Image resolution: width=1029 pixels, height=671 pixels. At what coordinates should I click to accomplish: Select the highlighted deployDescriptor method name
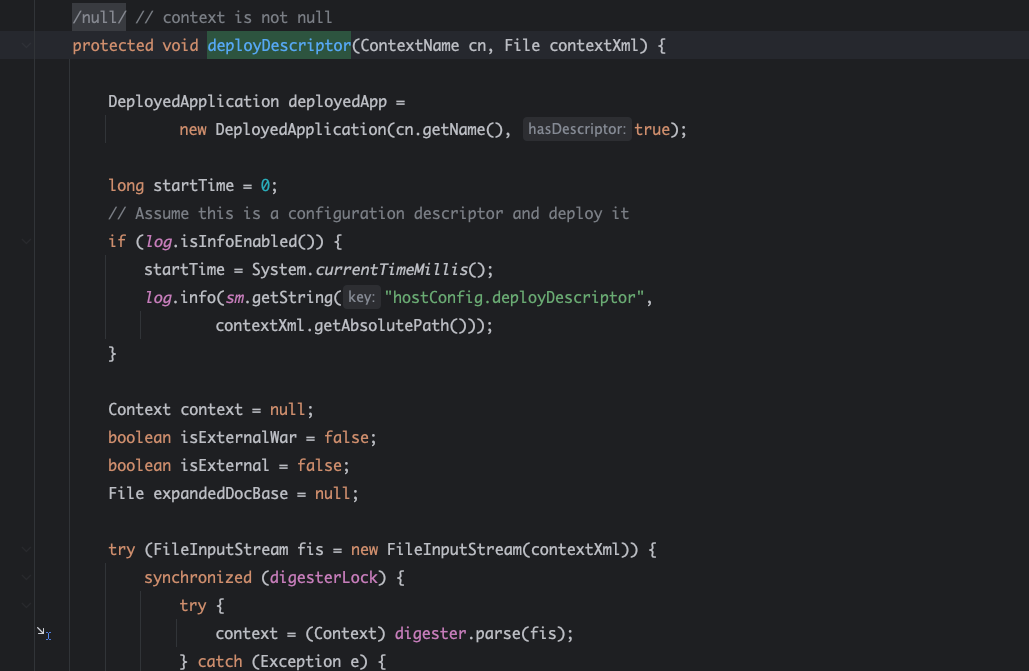pos(279,45)
